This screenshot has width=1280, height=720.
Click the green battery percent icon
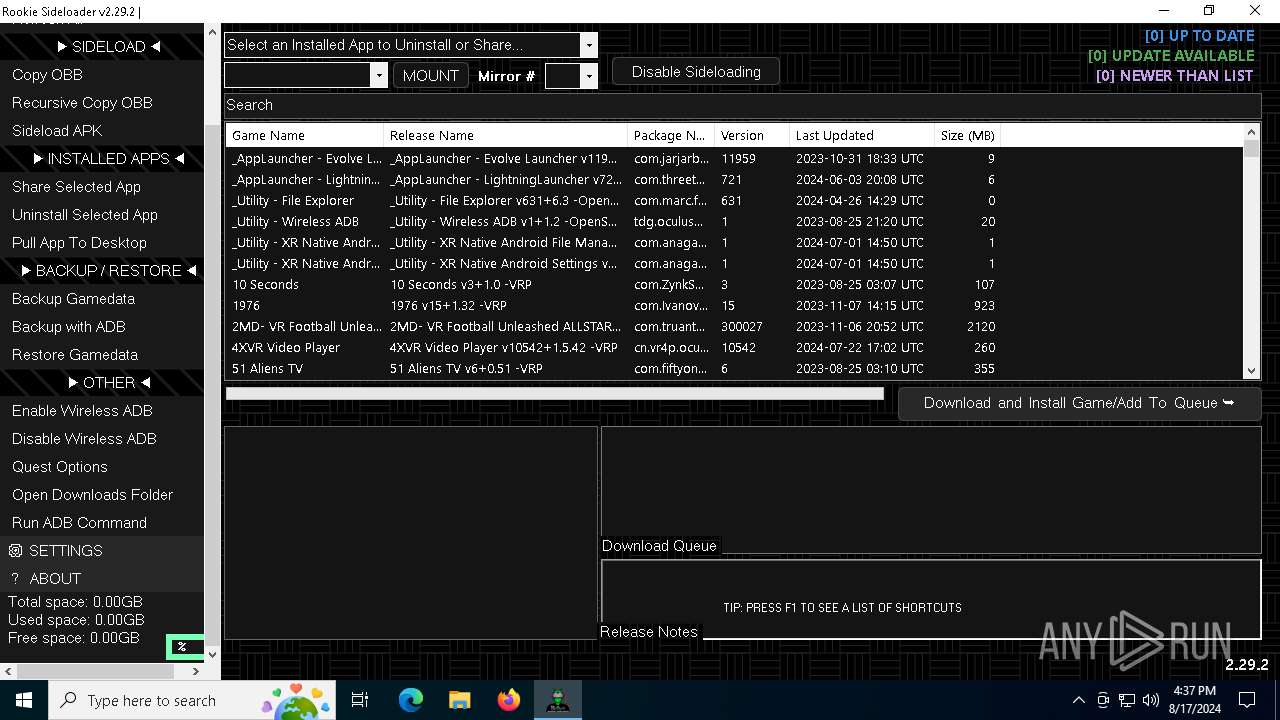point(183,647)
